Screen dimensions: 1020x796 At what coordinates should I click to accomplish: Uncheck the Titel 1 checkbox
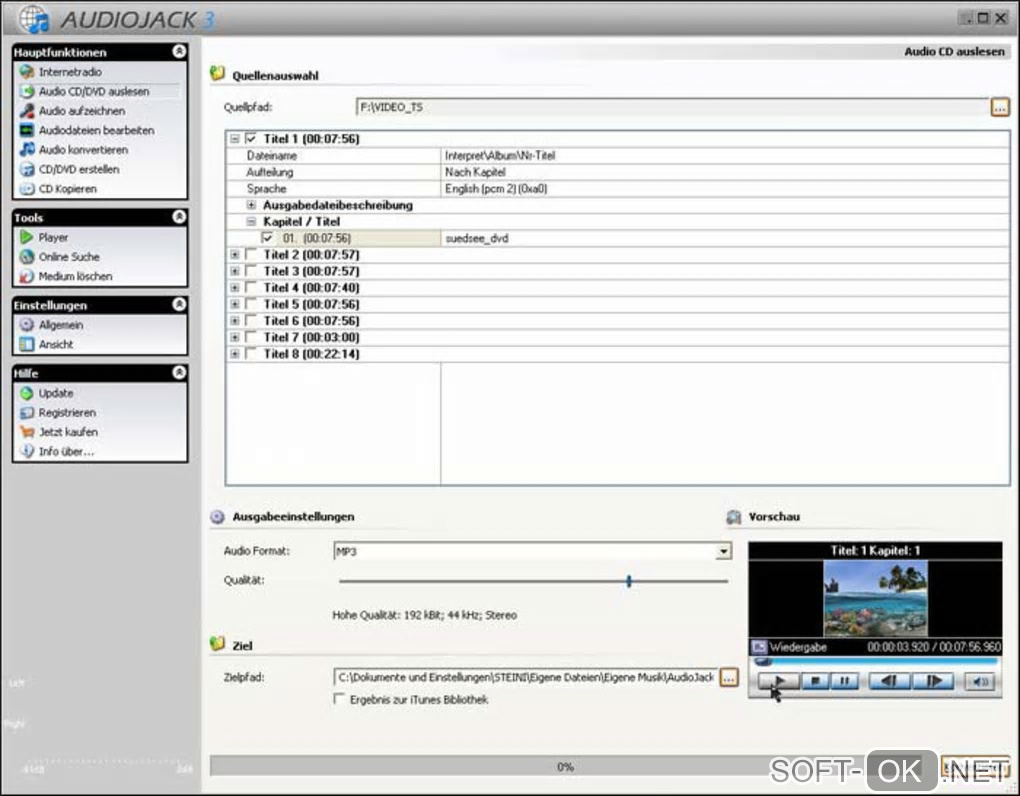(251, 139)
